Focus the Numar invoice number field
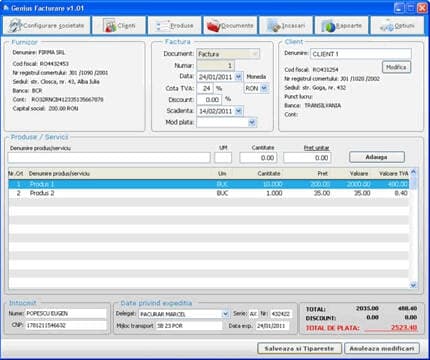 pyautogui.click(x=216, y=65)
